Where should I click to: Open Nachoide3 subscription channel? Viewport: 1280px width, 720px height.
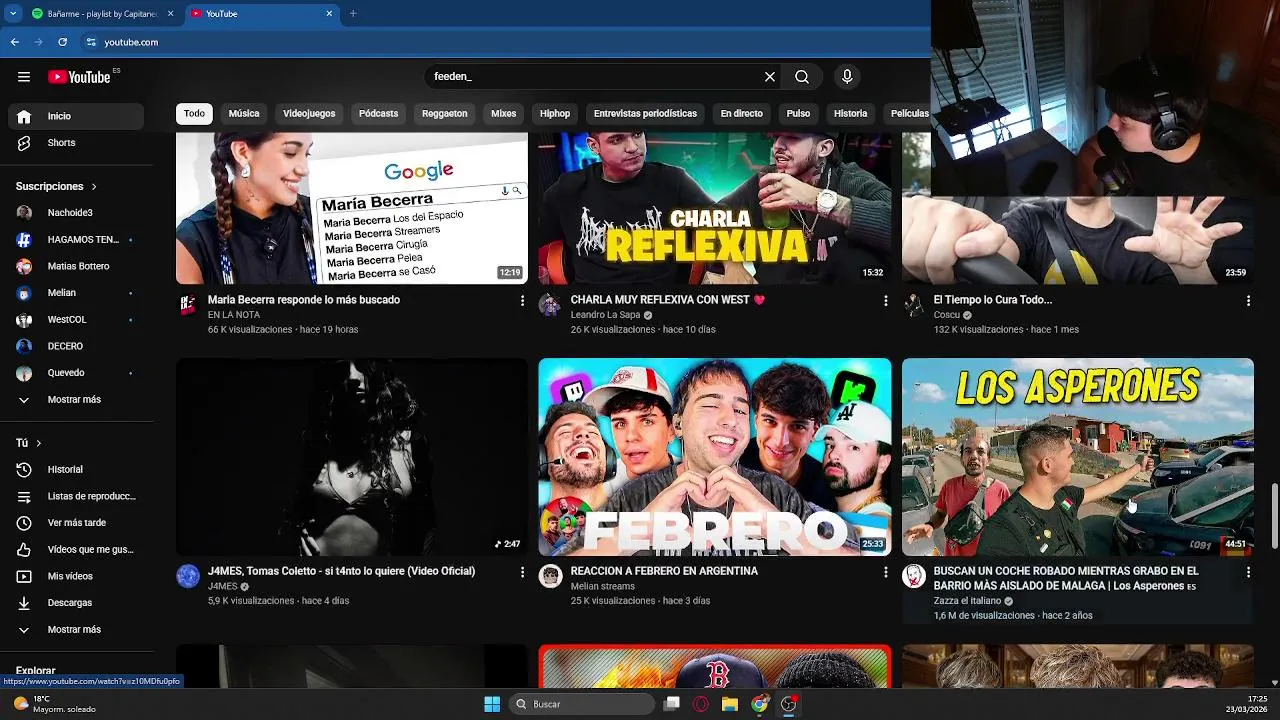77,213
